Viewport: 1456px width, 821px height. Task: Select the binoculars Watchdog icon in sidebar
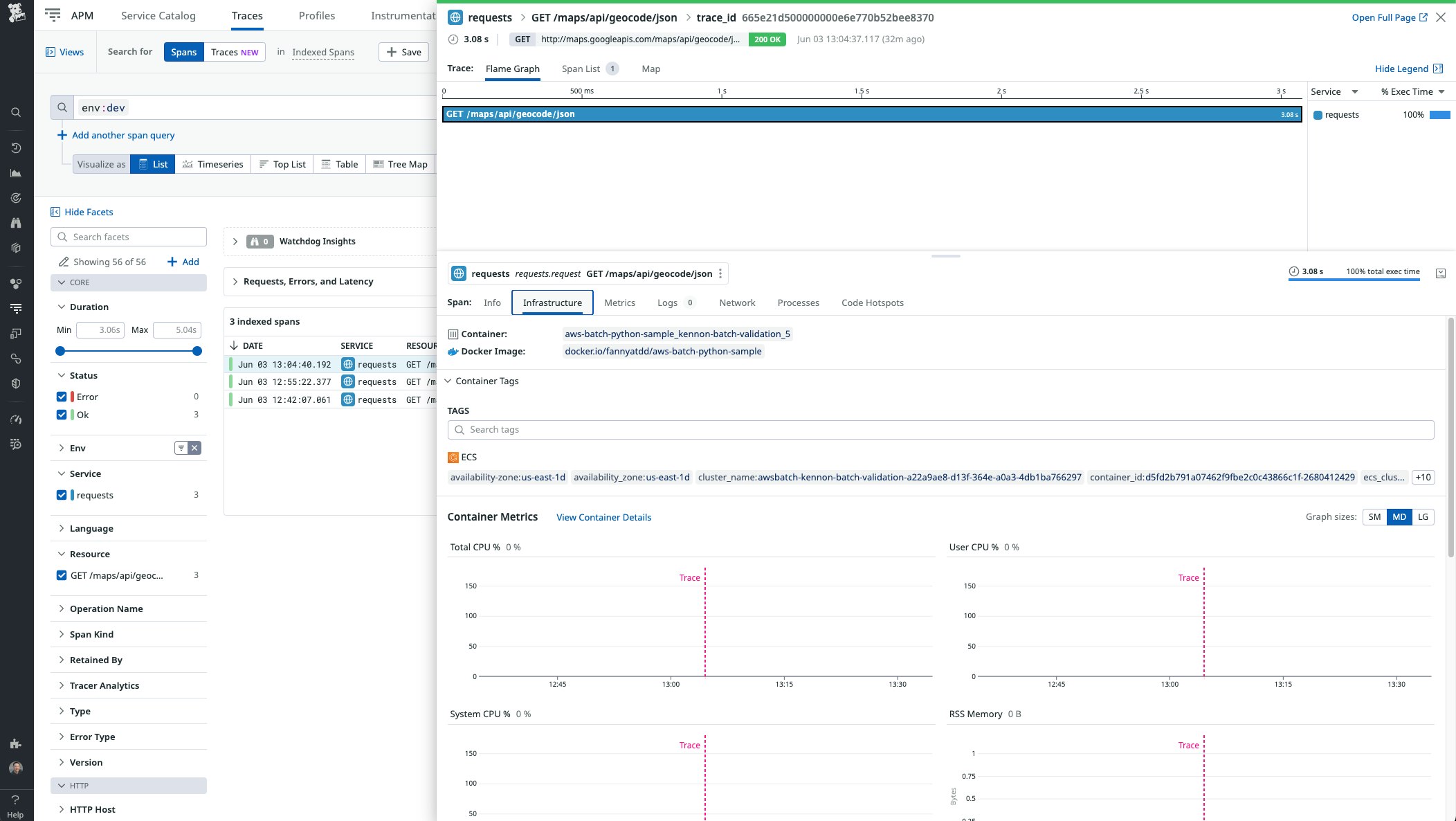15,222
